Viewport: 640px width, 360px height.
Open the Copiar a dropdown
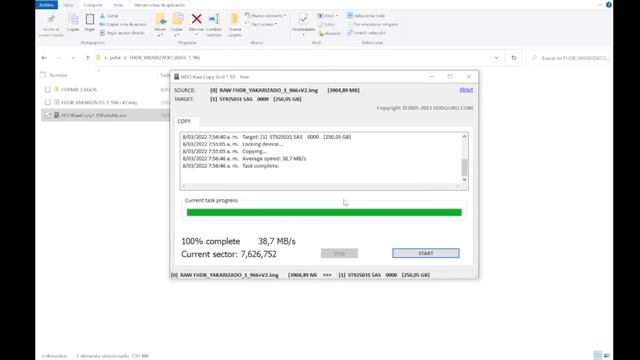177,36
